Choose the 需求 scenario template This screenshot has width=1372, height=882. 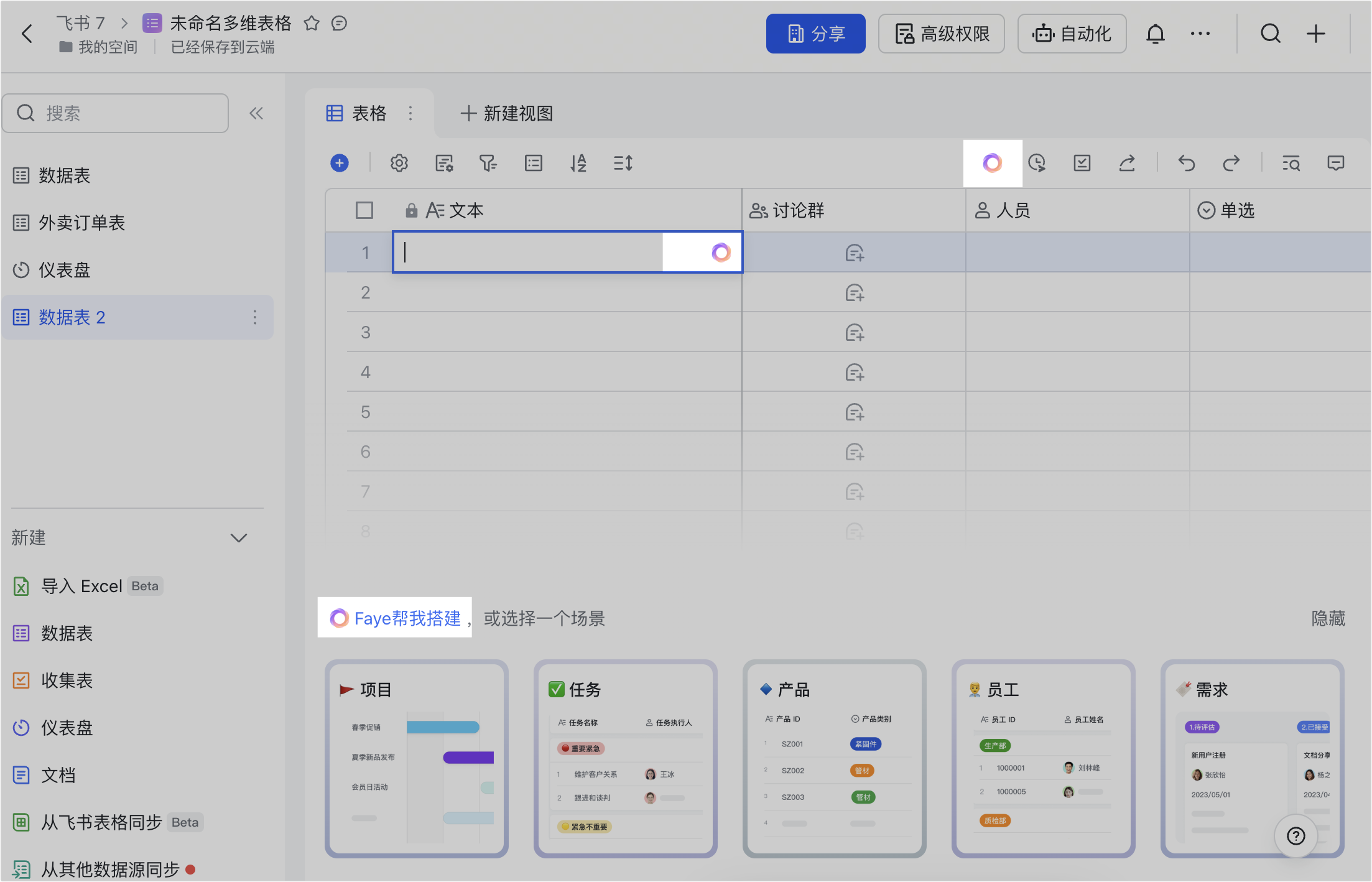click(x=1253, y=759)
